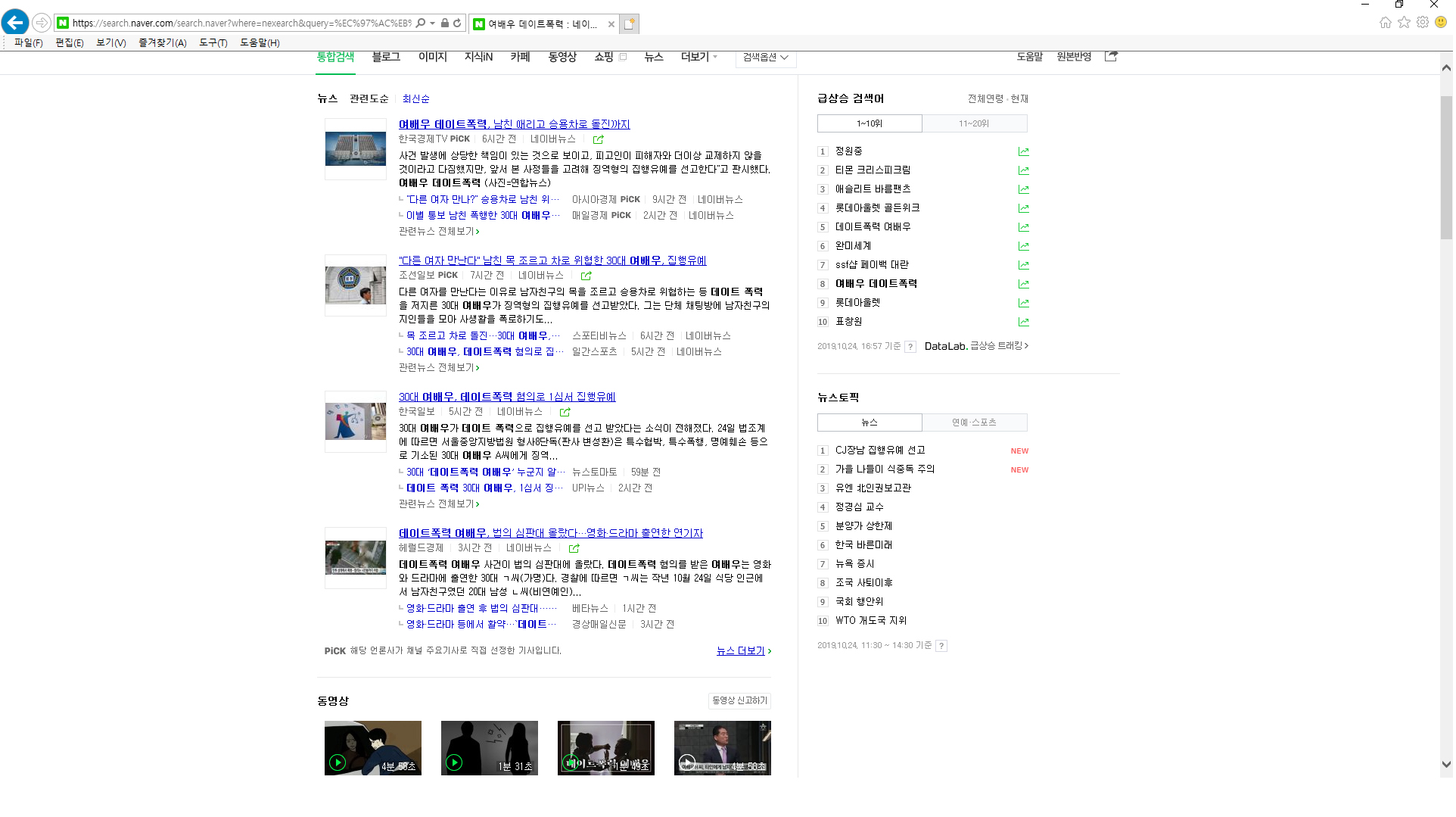Switch to 동영상 search tab
This screenshot has height=817, width=1456.
562,57
